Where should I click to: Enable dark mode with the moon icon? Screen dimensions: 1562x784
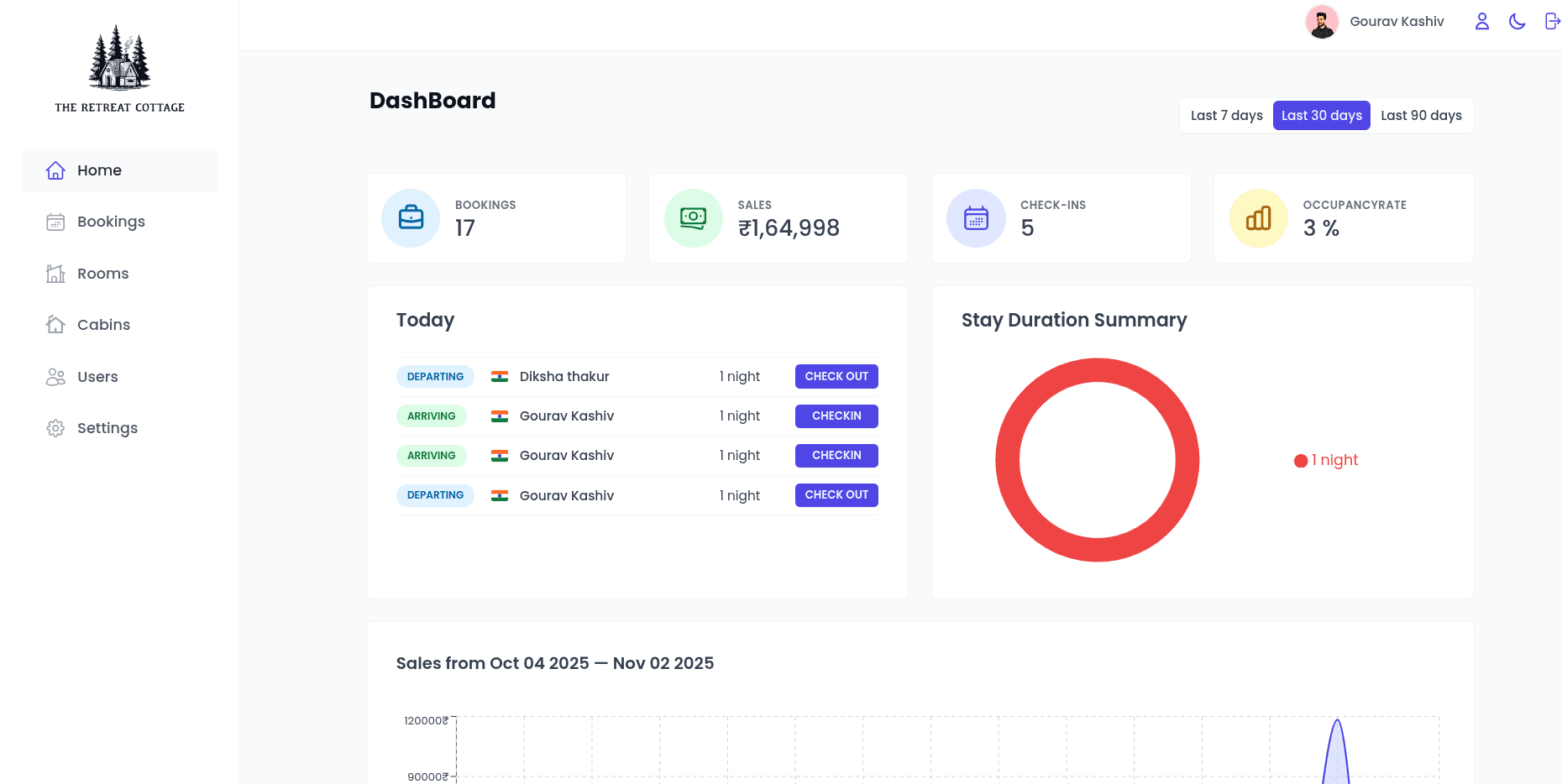click(x=1517, y=21)
